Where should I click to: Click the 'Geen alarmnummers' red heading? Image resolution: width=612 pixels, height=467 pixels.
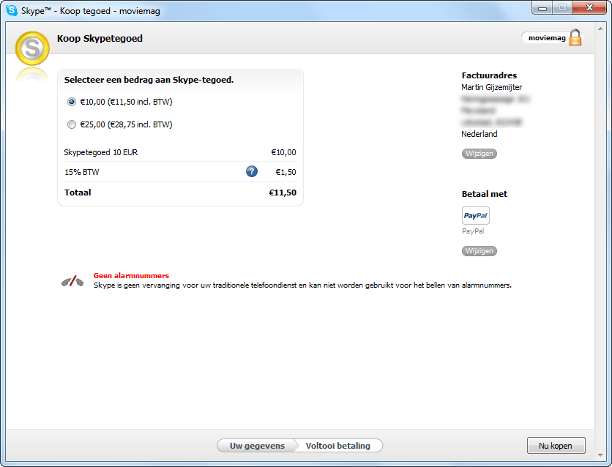coord(131,275)
